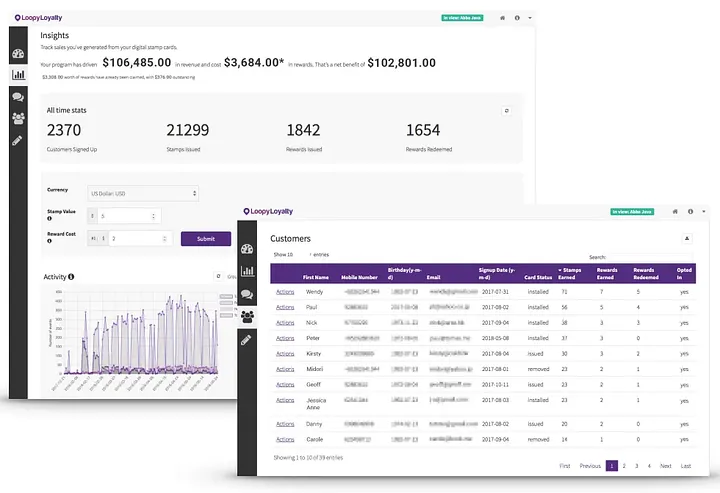
Task: Select people group icon in Customers sidebar
Action: tap(247, 317)
